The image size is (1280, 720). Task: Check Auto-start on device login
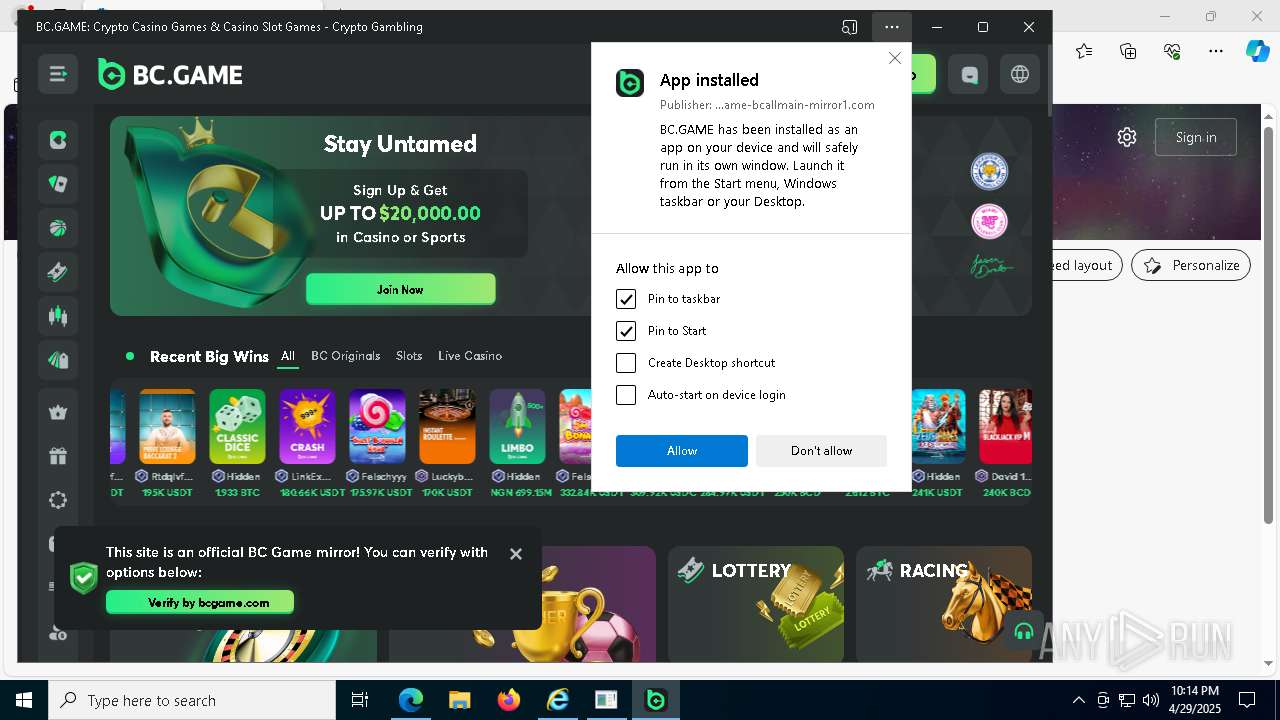tap(626, 395)
